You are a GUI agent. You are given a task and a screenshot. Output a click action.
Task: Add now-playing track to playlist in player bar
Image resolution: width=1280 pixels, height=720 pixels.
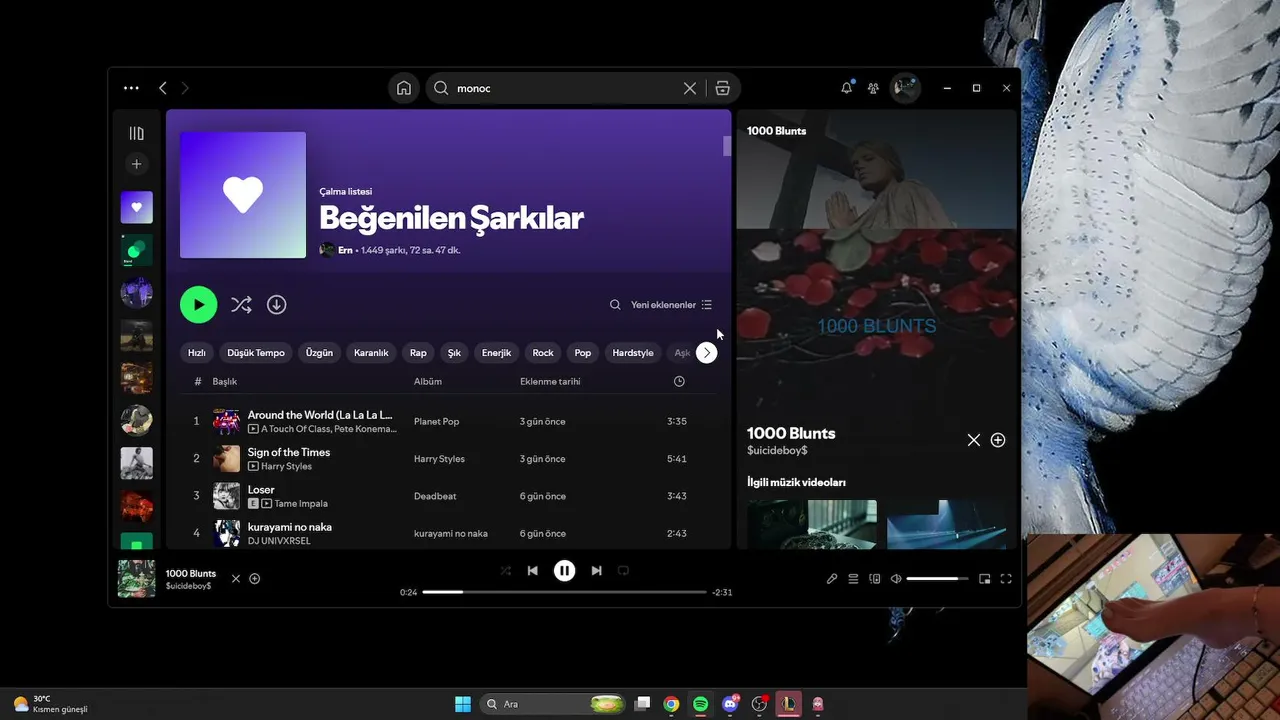255,579
